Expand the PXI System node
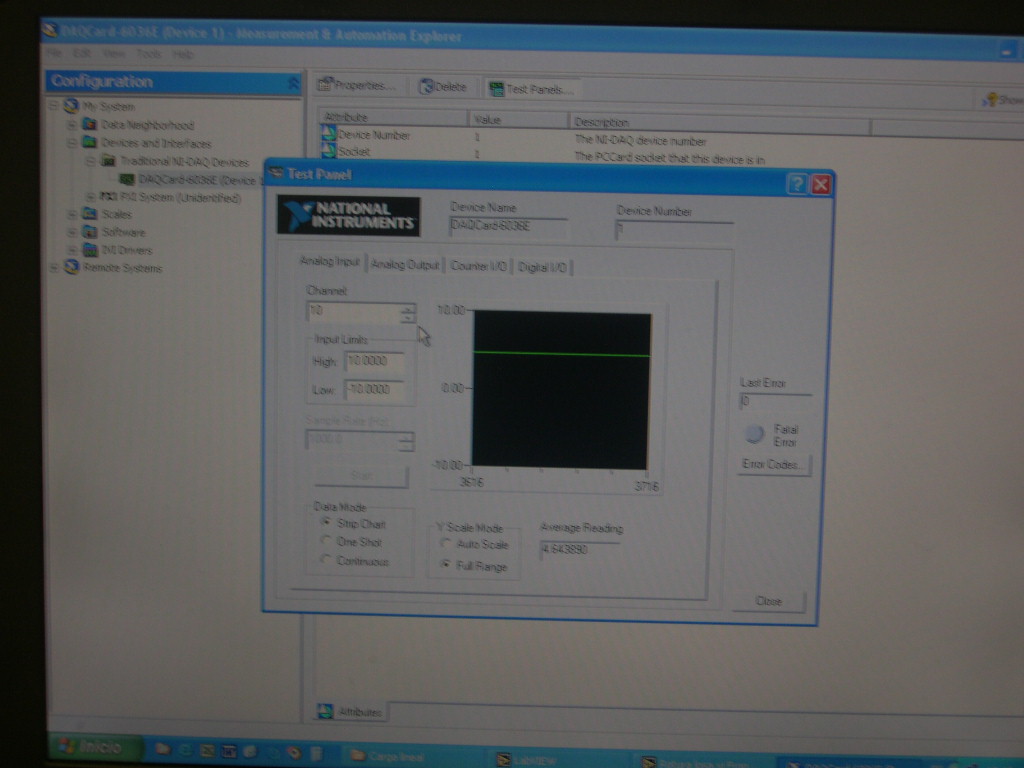 tap(91, 197)
